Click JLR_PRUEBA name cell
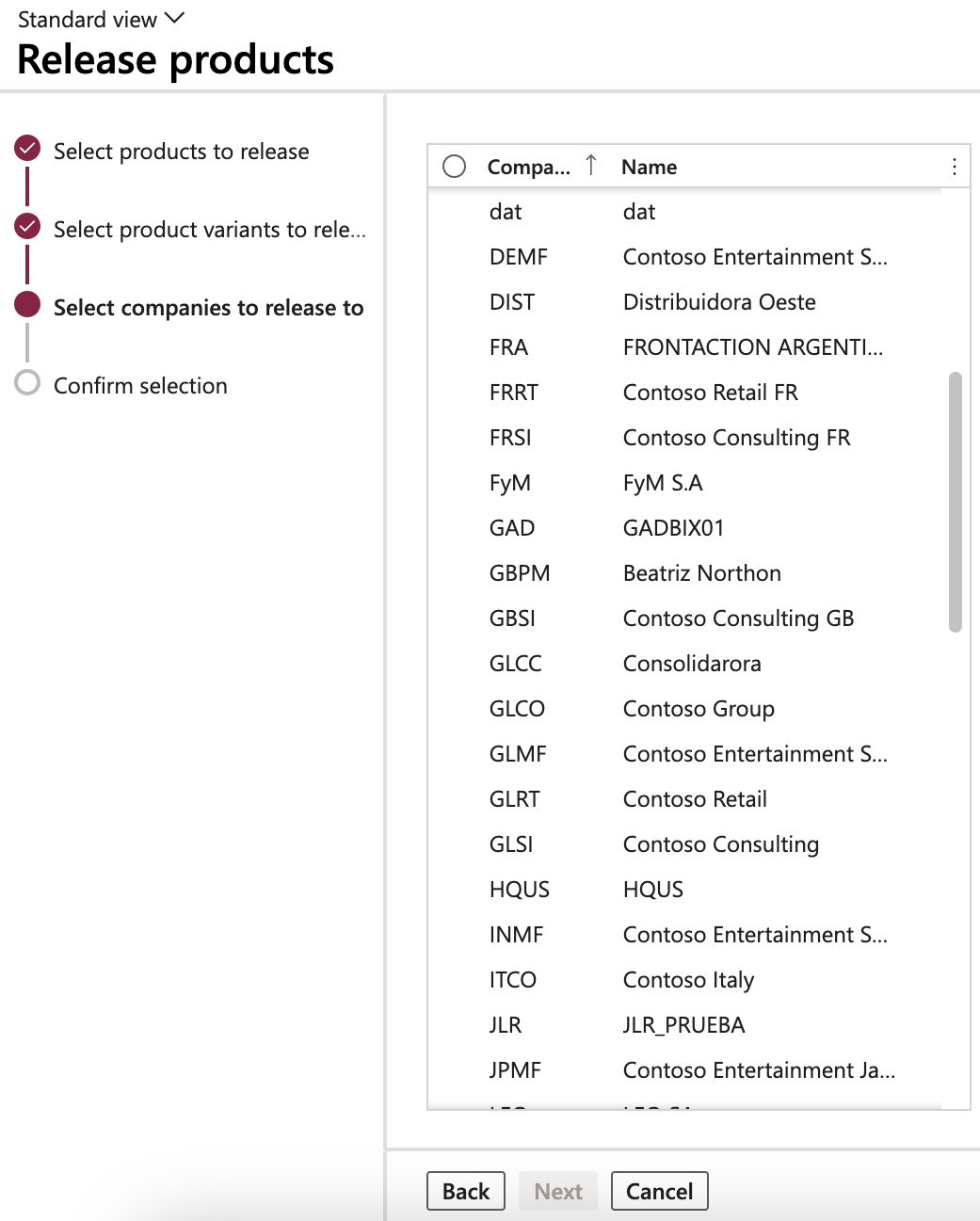Viewport: 980px width, 1221px height. (x=683, y=1025)
